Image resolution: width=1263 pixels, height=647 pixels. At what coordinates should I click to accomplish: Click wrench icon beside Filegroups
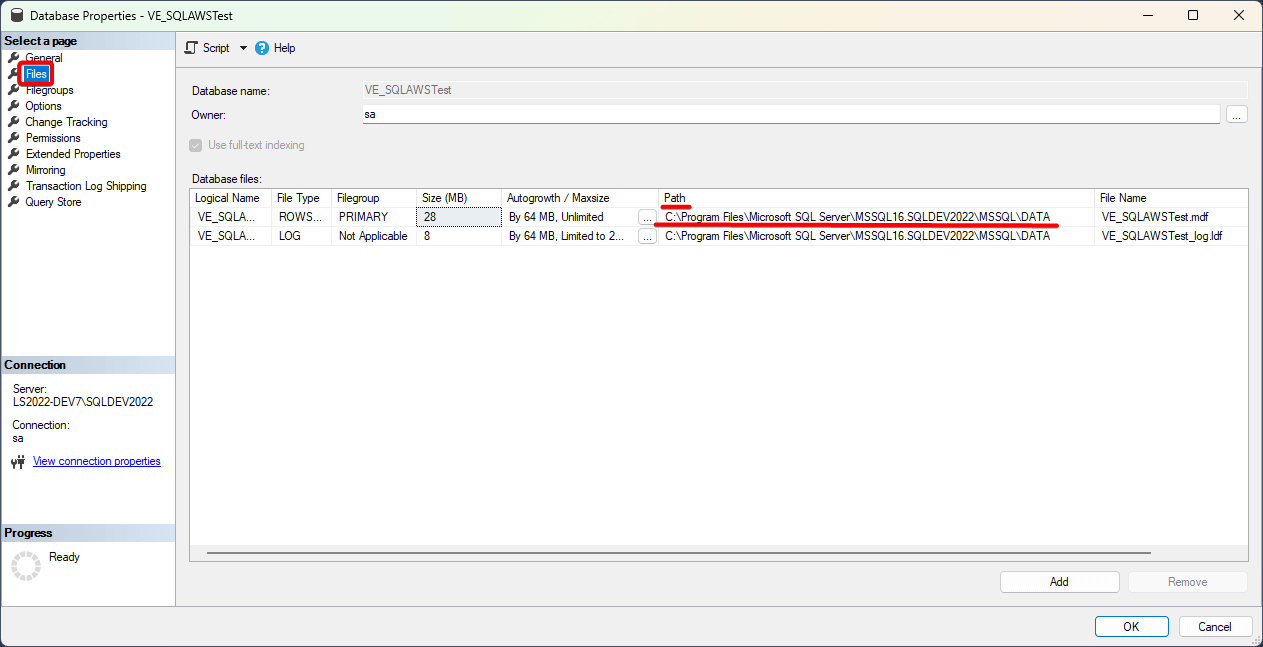pos(14,90)
